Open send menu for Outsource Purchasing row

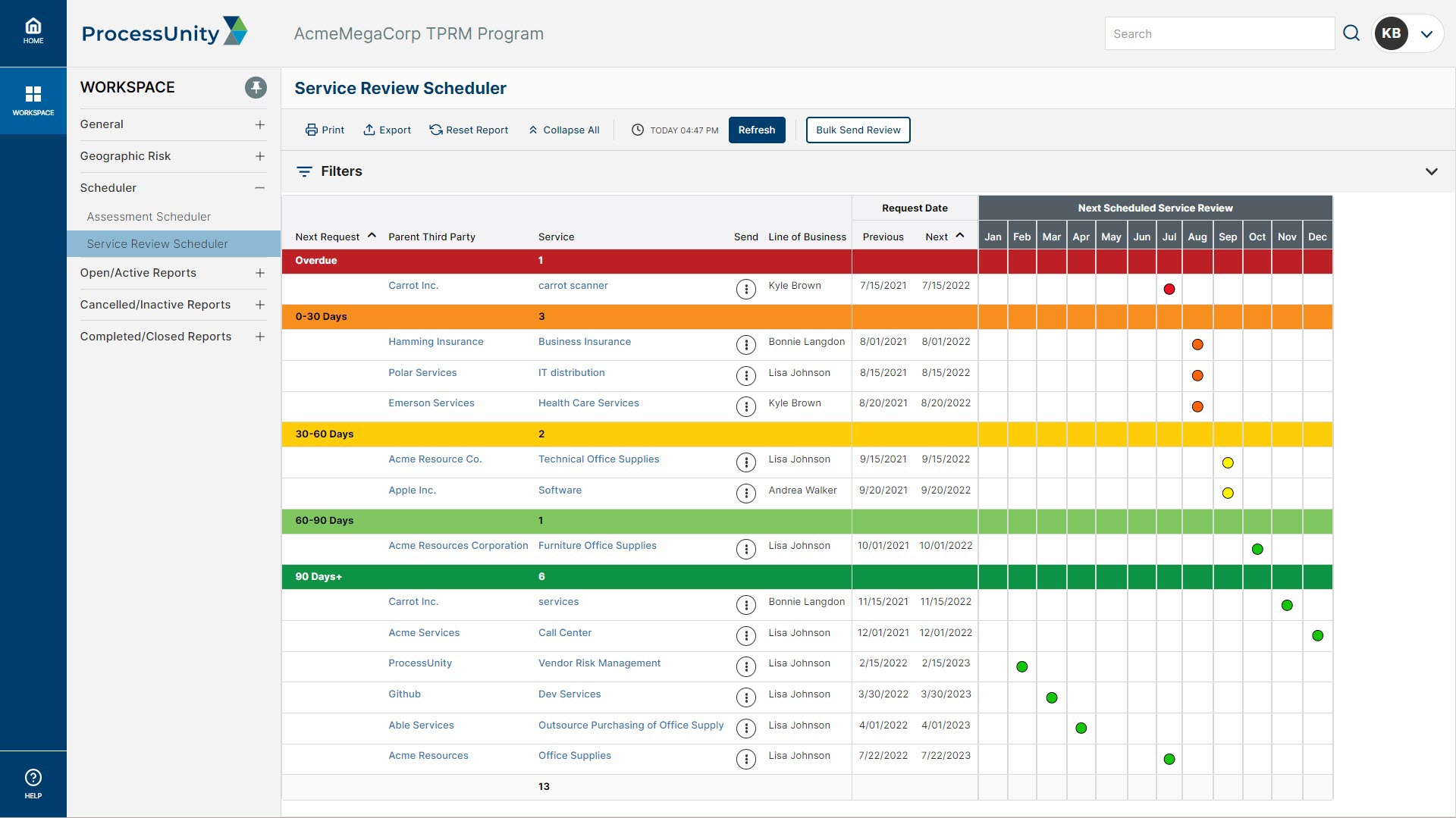point(746,729)
